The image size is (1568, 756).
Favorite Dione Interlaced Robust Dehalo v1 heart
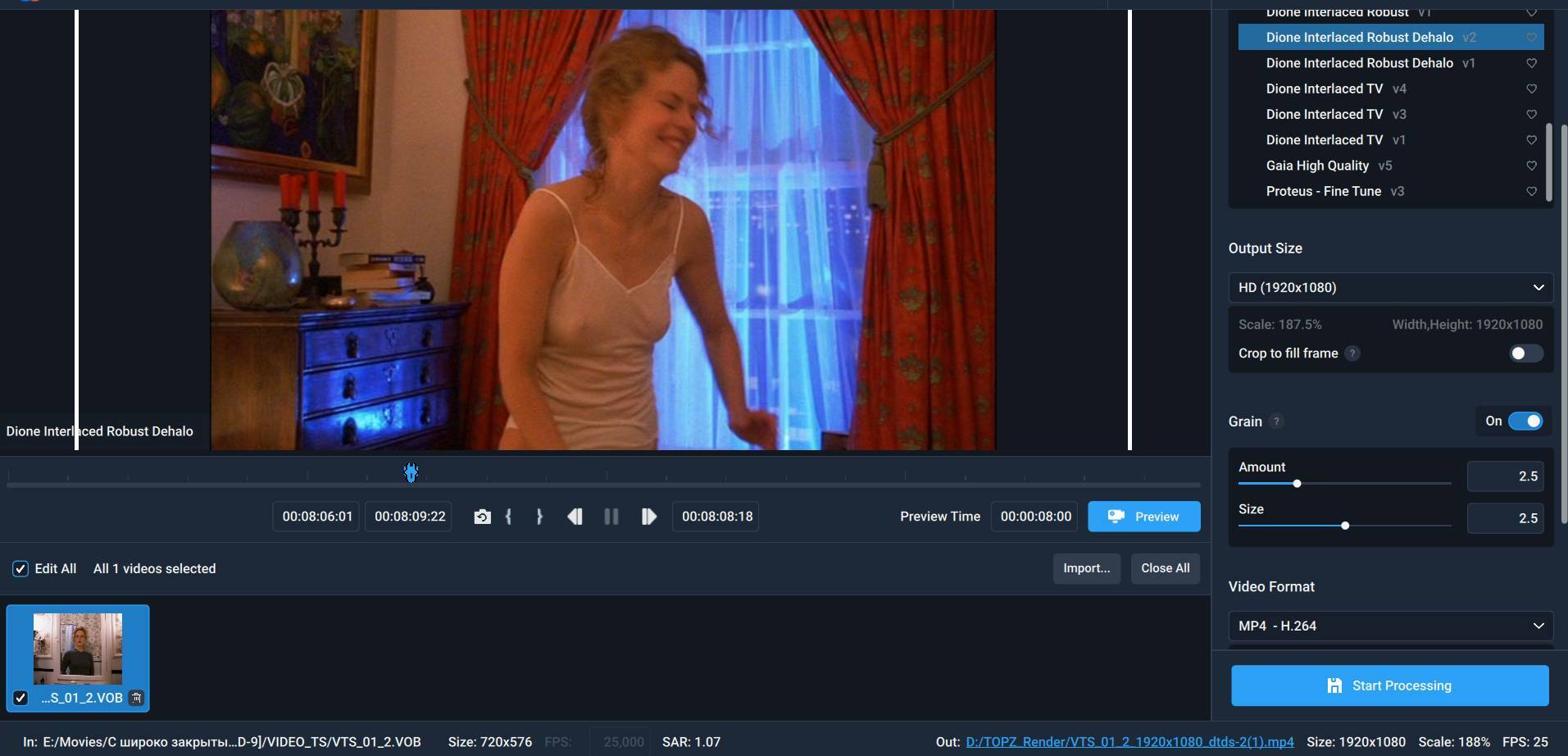click(x=1531, y=63)
